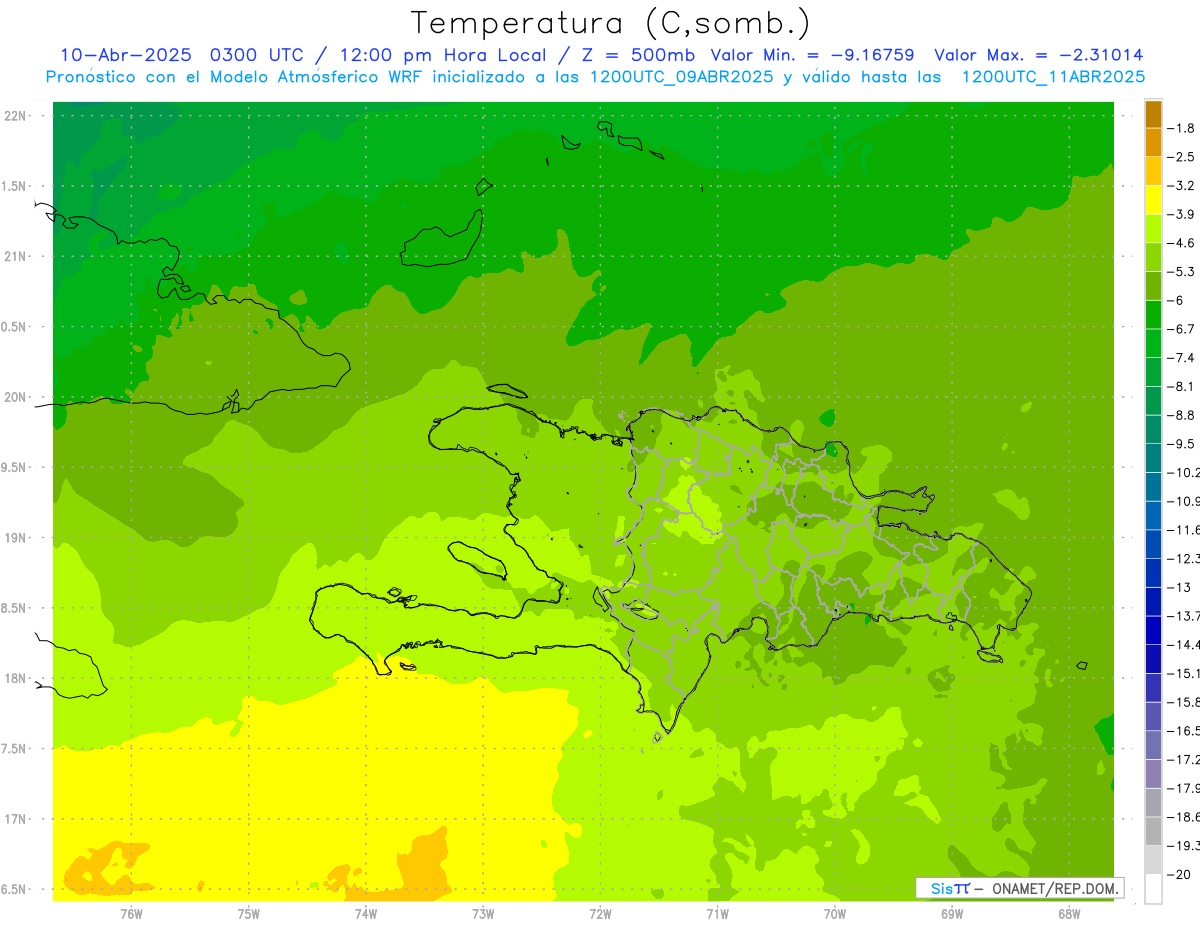
Task: Select the green swatch between -6 and -6.7
Action: click(1153, 315)
